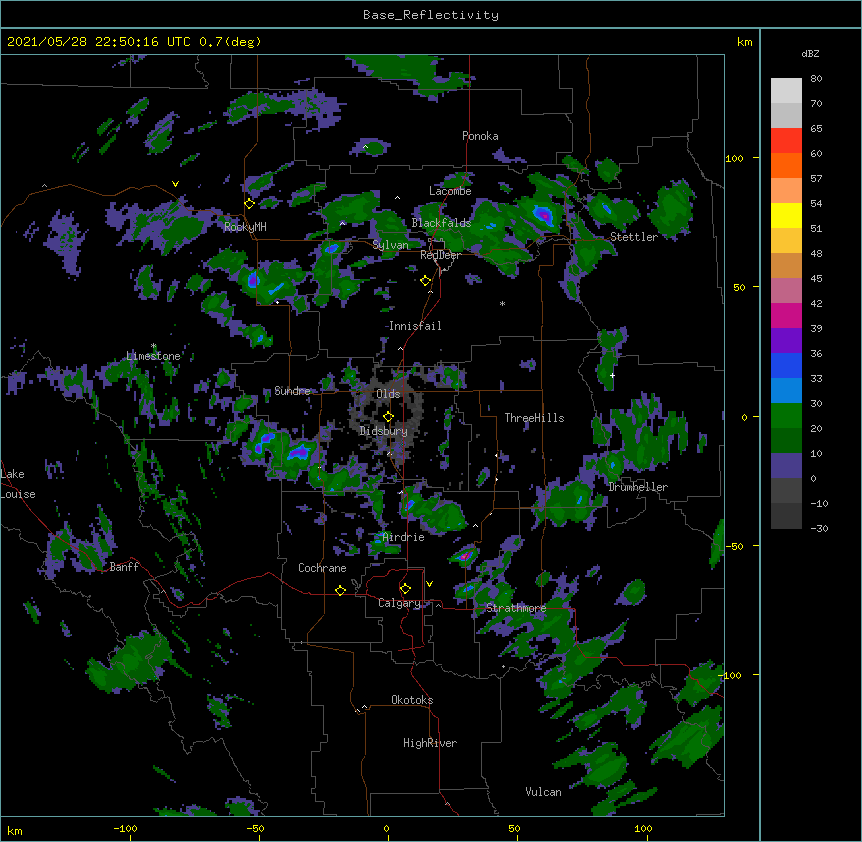The image size is (862, 842).
Task: Select the yellow marker above RockyMH
Action: pyautogui.click(x=249, y=203)
